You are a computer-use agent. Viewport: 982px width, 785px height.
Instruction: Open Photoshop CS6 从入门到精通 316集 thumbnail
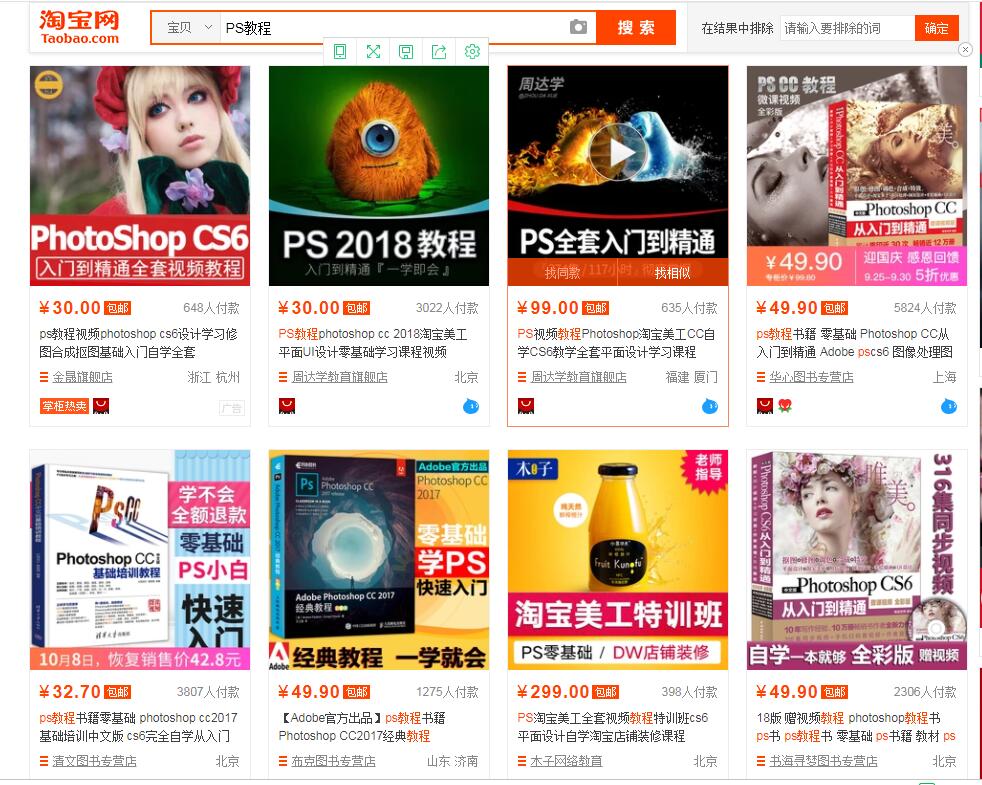coord(857,559)
